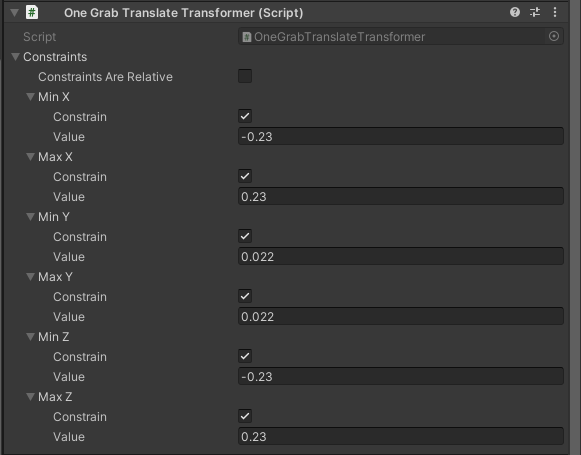Uncheck the Min X Constrain checkbox

pyautogui.click(x=245, y=116)
